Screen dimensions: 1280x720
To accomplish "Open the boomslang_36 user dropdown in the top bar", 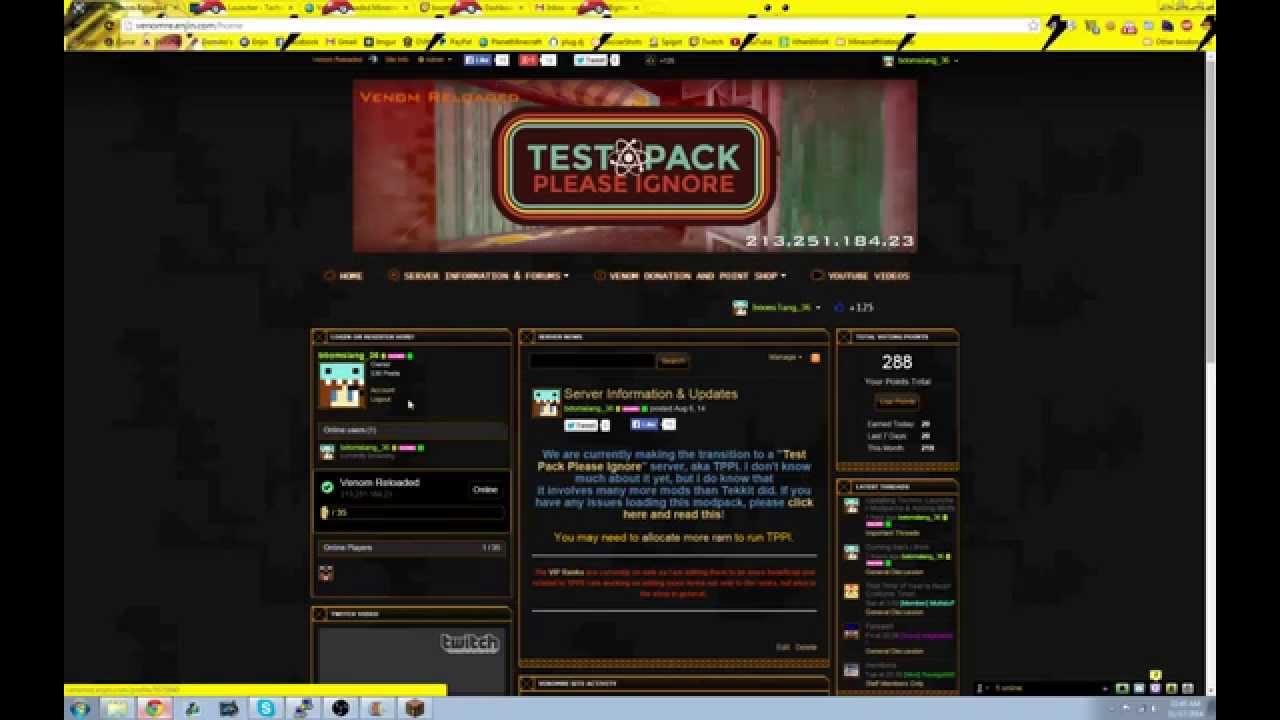I will click(x=920, y=61).
